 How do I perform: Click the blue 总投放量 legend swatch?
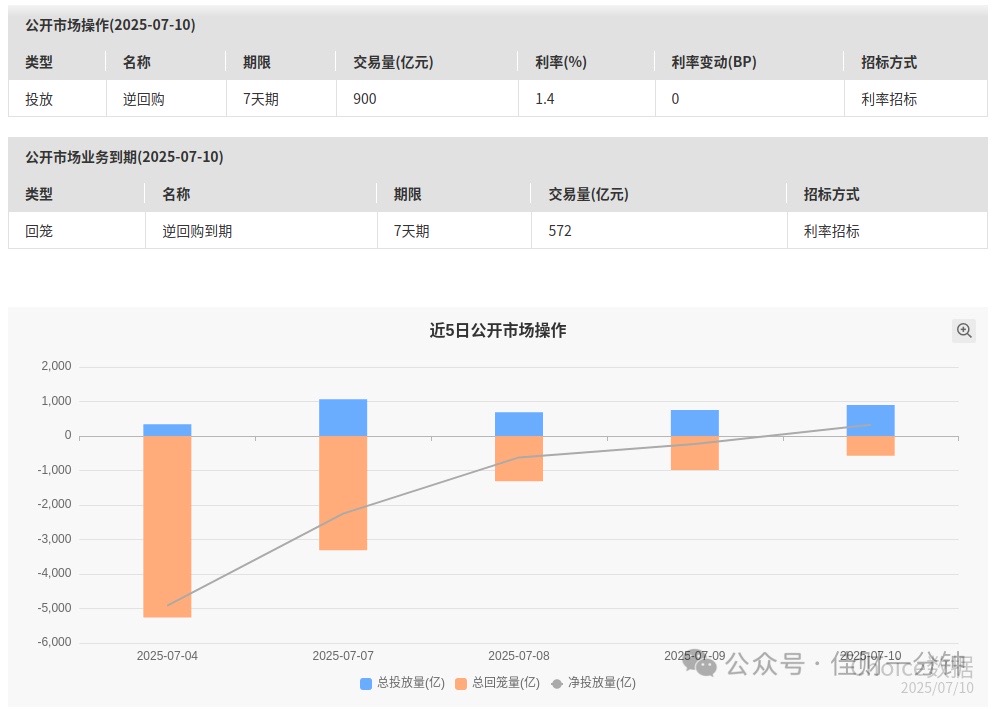[x=366, y=684]
